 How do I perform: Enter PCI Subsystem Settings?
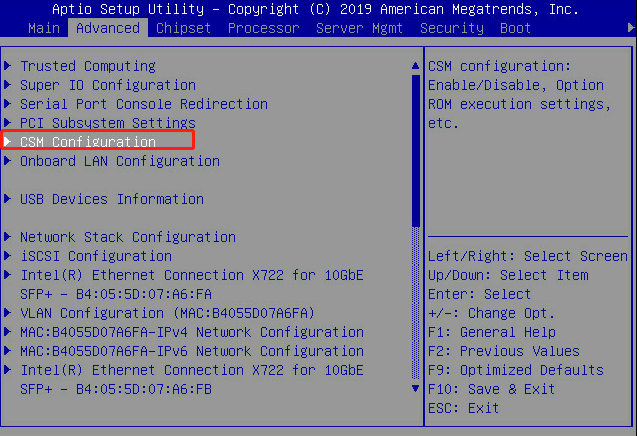108,123
